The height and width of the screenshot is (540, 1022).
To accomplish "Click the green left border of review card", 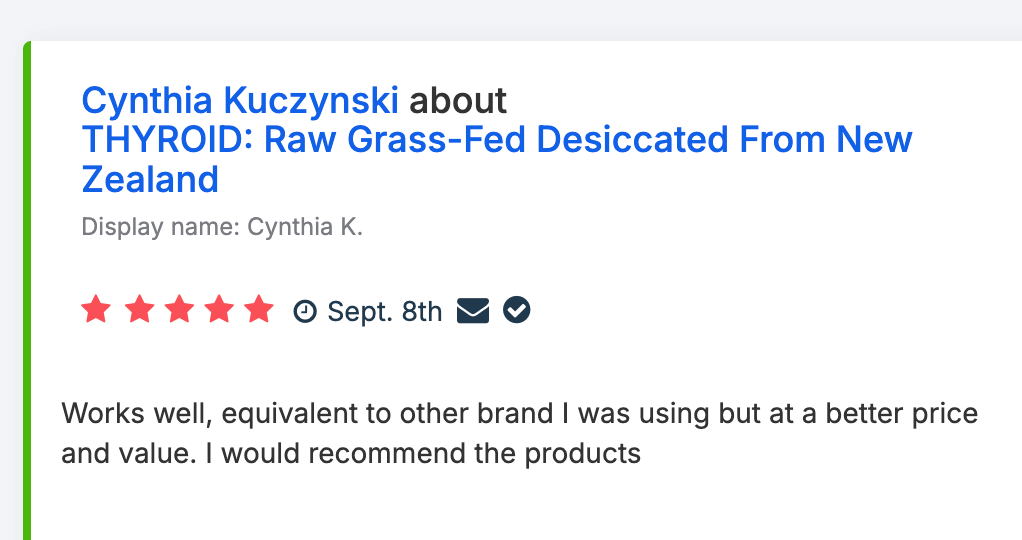I will point(27,300).
